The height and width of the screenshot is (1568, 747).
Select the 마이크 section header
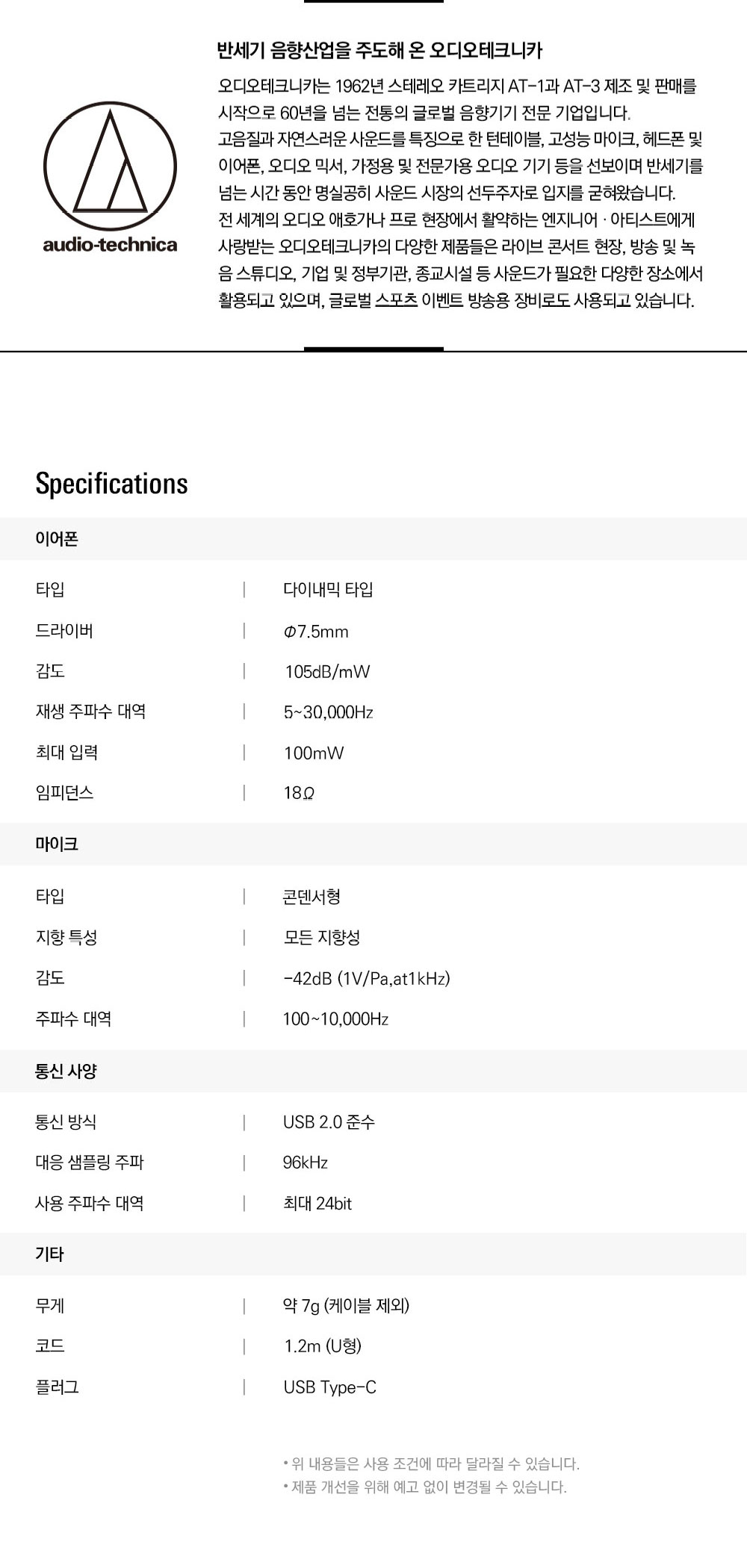coord(57,844)
